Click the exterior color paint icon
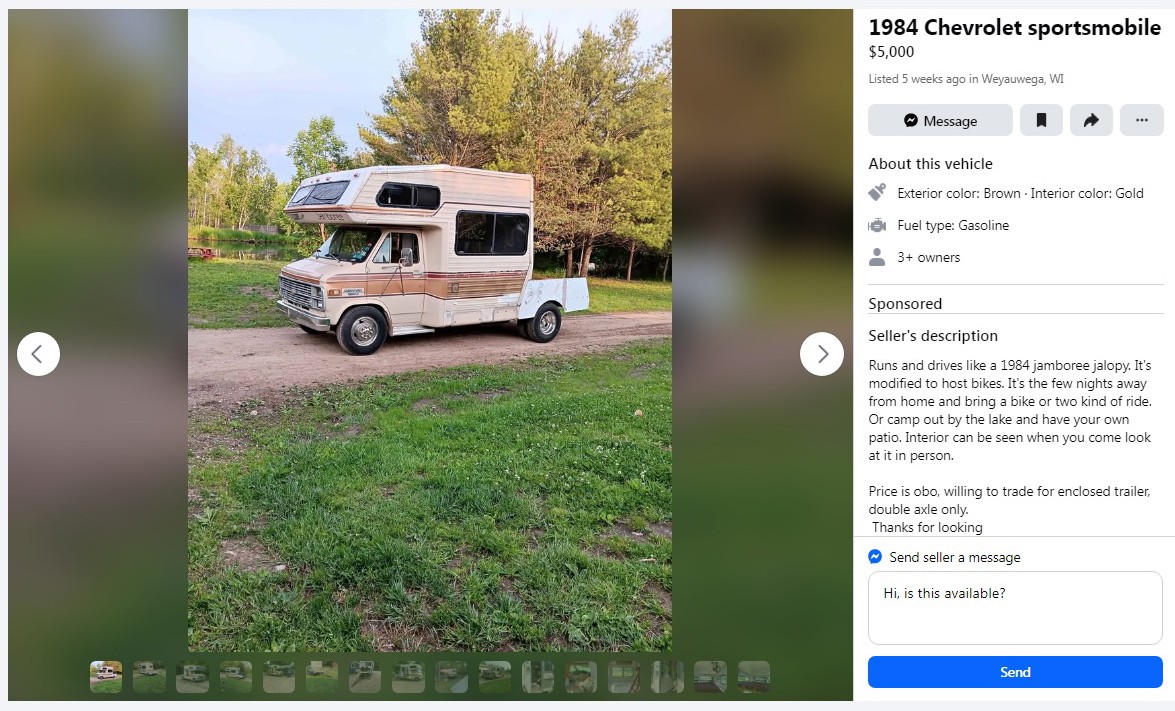 pyautogui.click(x=877, y=193)
